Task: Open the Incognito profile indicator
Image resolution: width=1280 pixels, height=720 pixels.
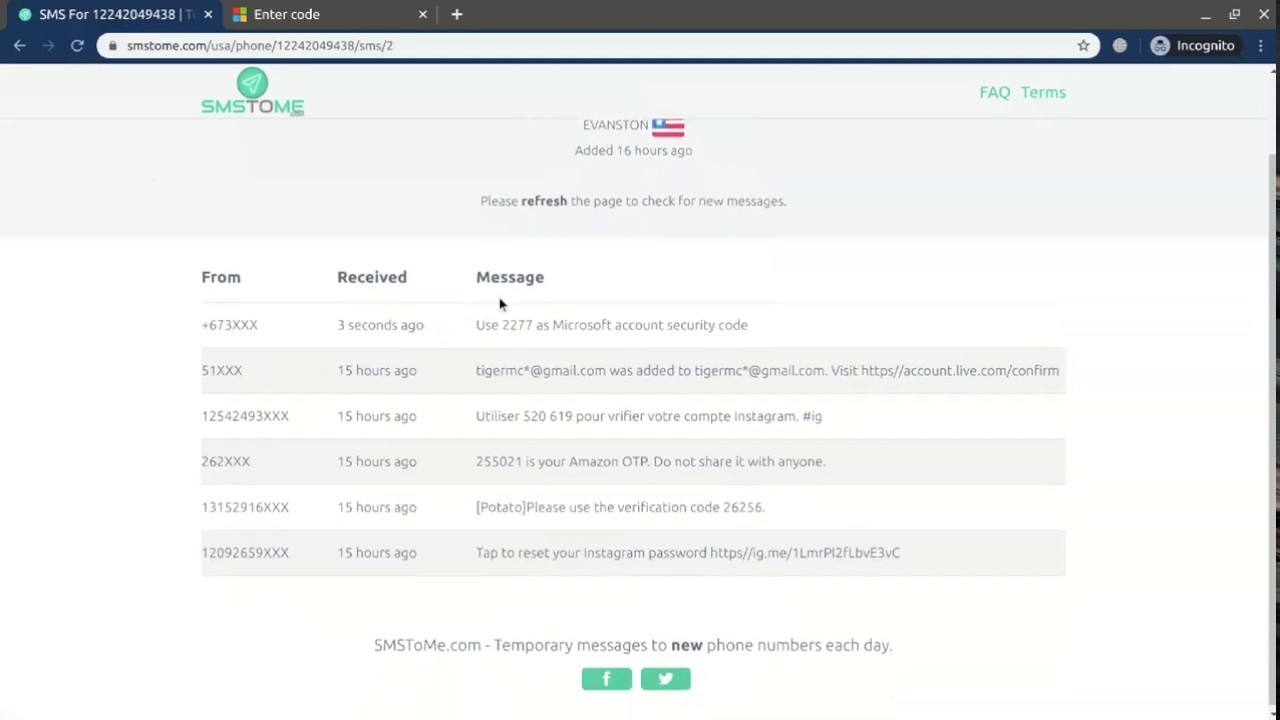Action: coord(1194,45)
